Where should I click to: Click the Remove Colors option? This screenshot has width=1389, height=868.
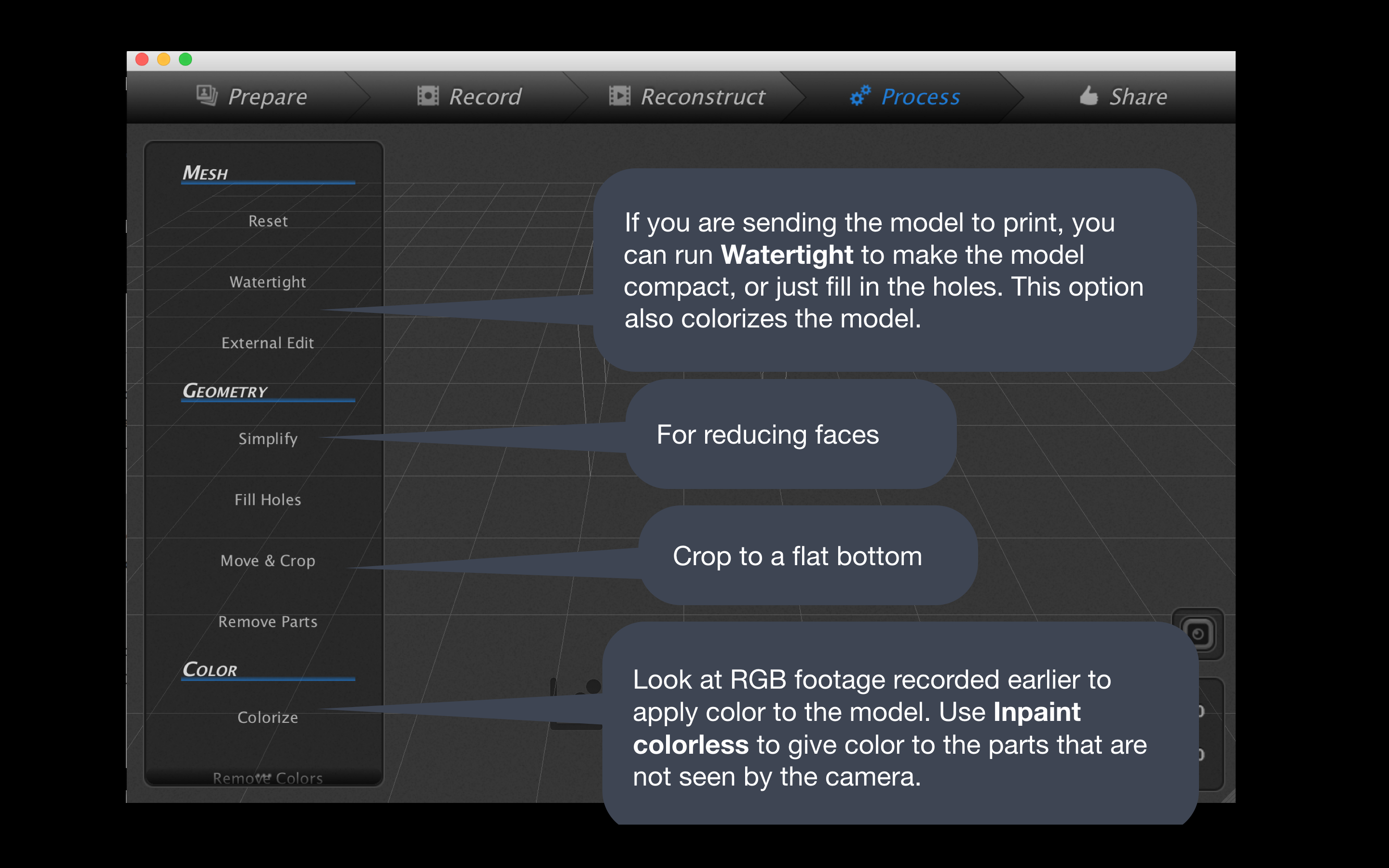point(268,777)
